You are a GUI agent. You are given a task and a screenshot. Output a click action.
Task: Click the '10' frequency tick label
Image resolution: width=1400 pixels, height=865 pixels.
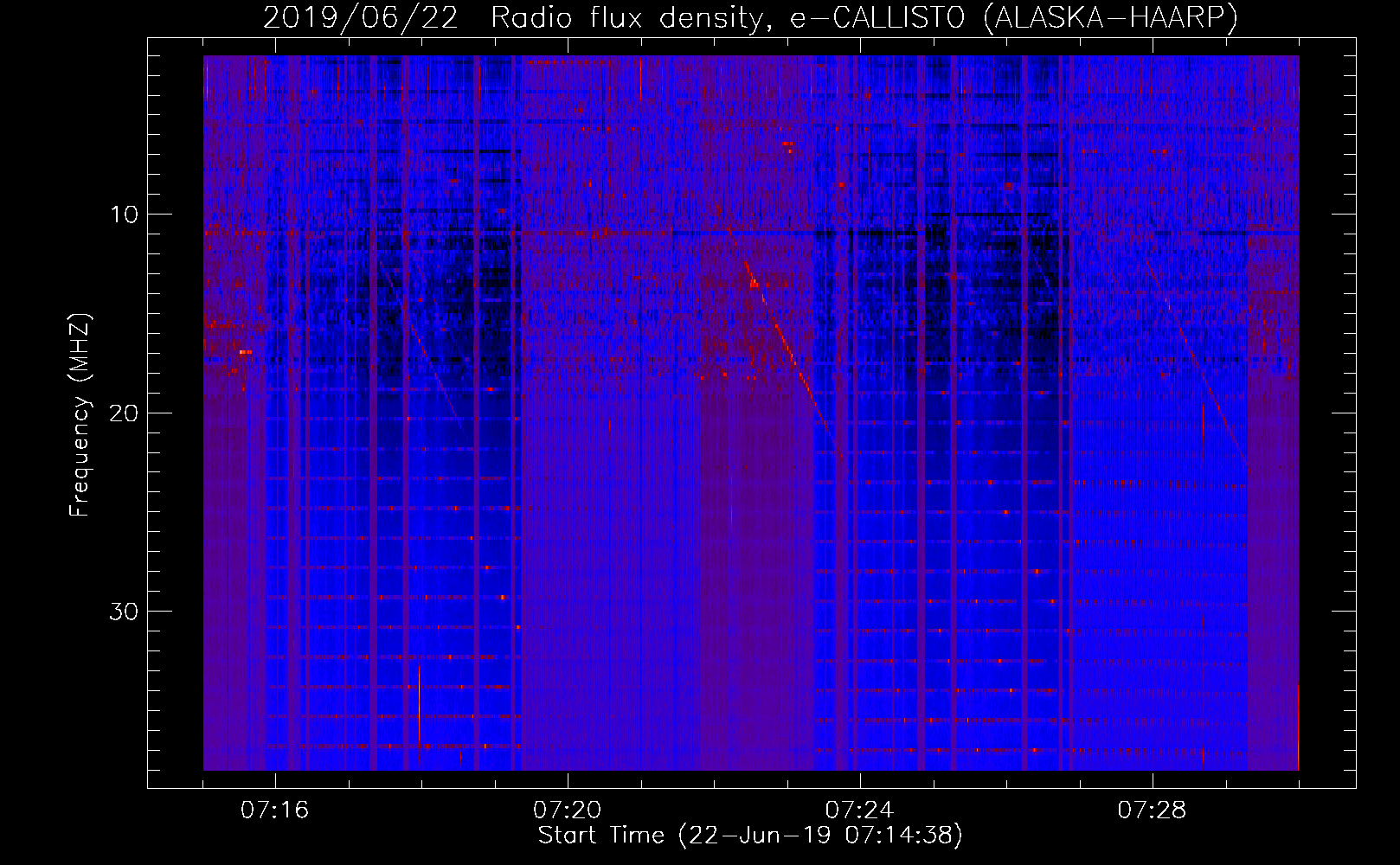pos(125,215)
